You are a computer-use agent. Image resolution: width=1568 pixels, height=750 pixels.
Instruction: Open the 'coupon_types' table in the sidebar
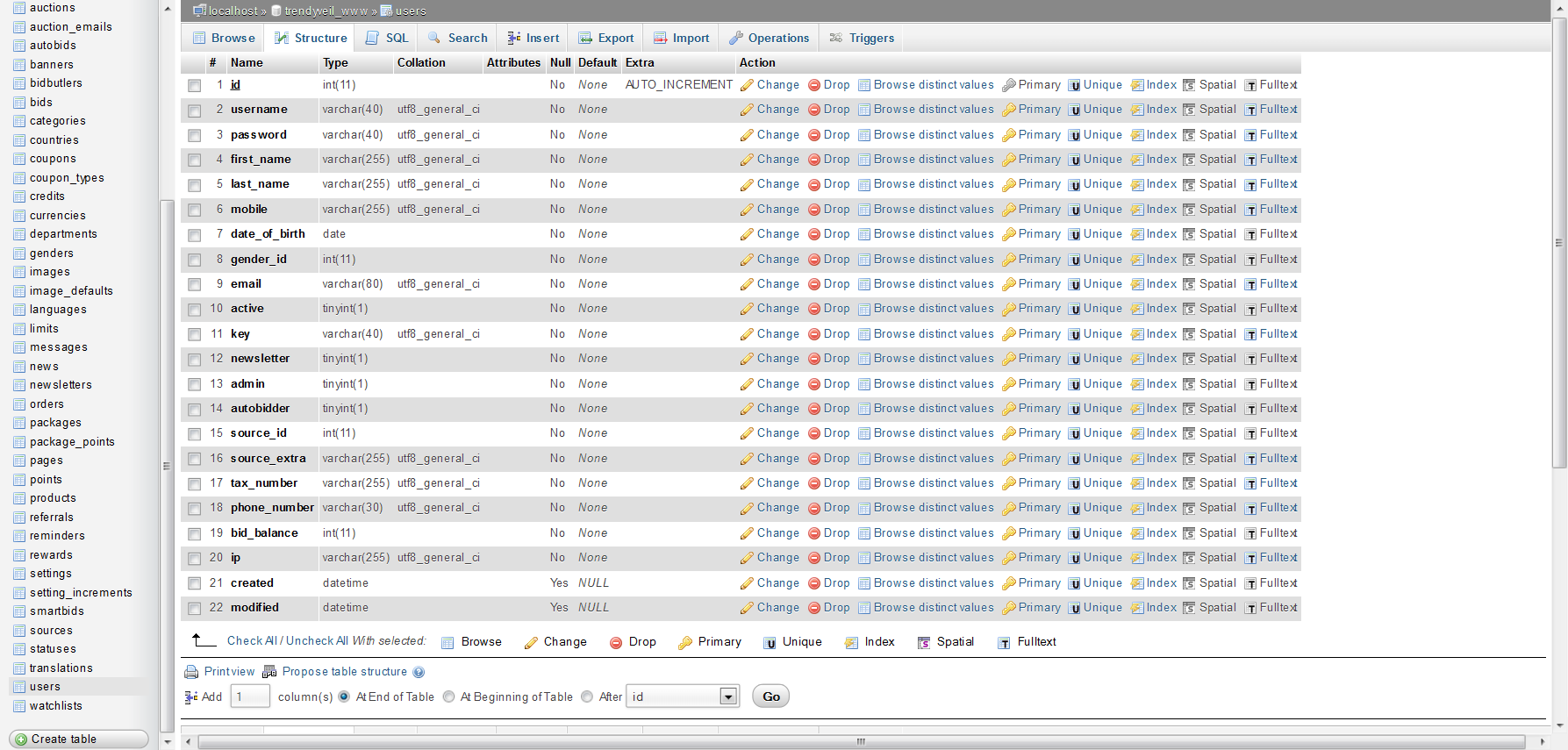click(x=67, y=178)
